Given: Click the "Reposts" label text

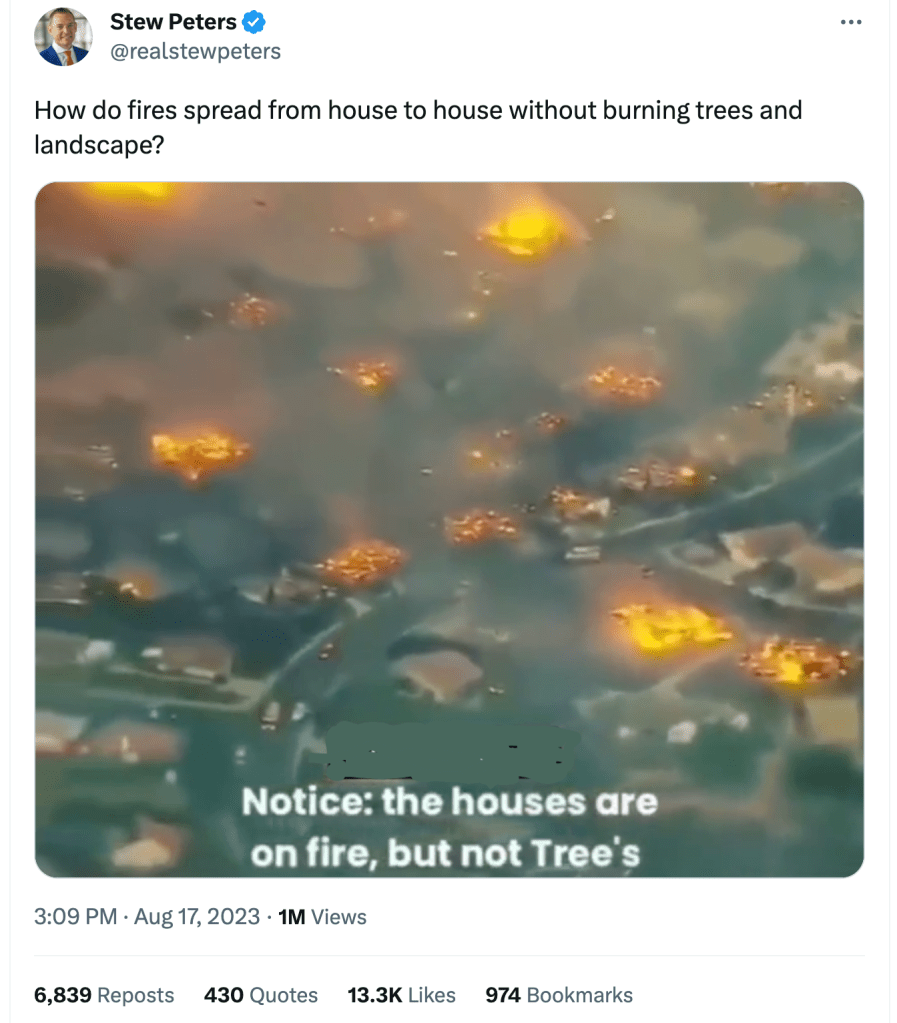Looking at the screenshot, I should point(135,995).
